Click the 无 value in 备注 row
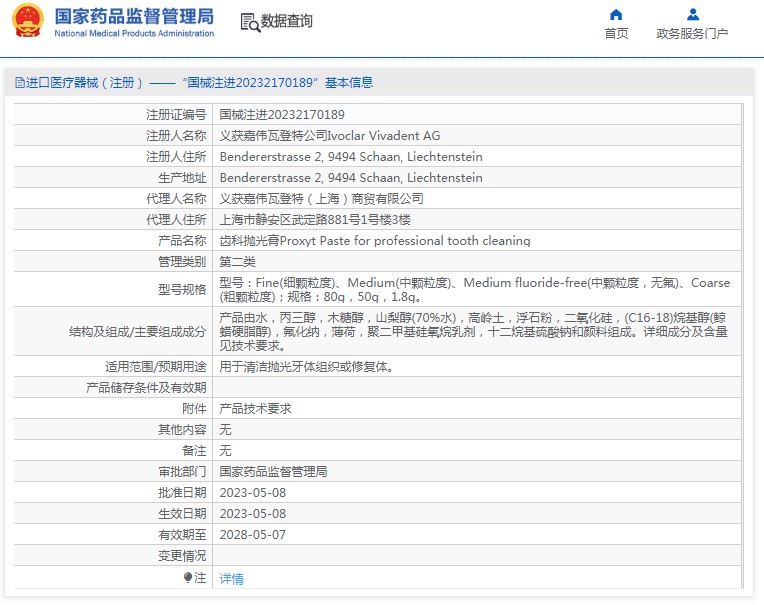This screenshot has width=764, height=605. click(x=225, y=450)
